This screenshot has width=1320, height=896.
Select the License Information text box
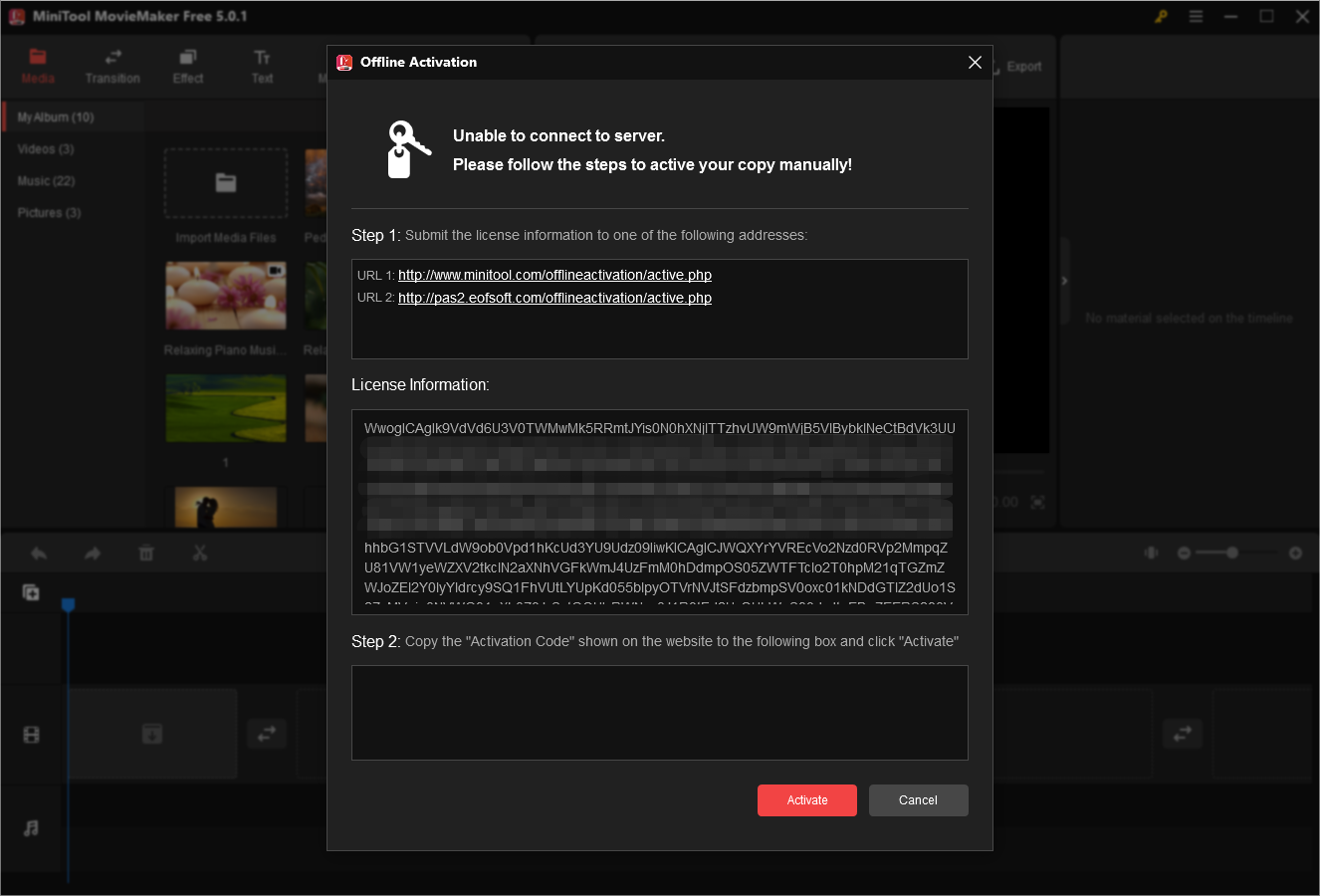pos(660,512)
